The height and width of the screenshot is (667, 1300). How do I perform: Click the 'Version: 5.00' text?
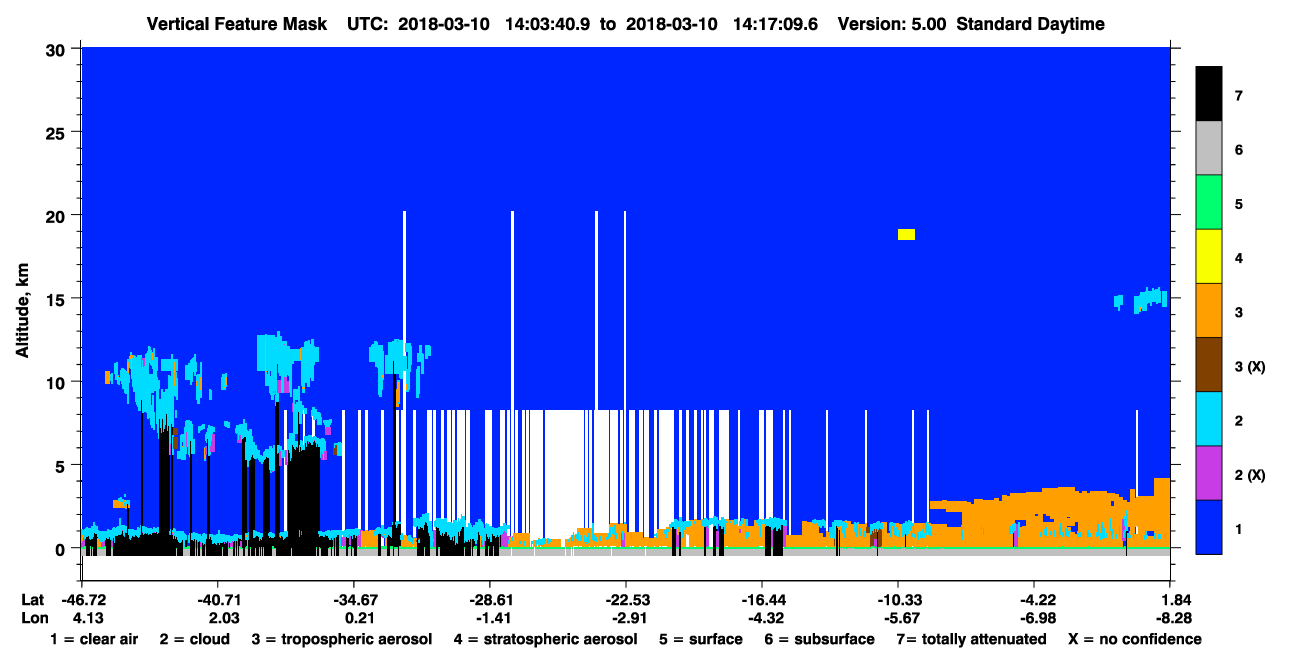tap(892, 24)
